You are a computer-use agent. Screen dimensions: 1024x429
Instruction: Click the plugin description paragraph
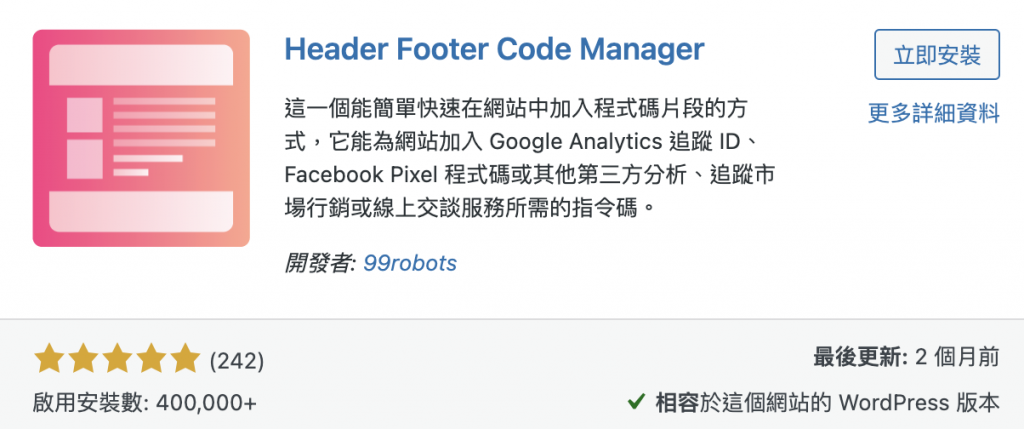pyautogui.click(x=530, y=159)
